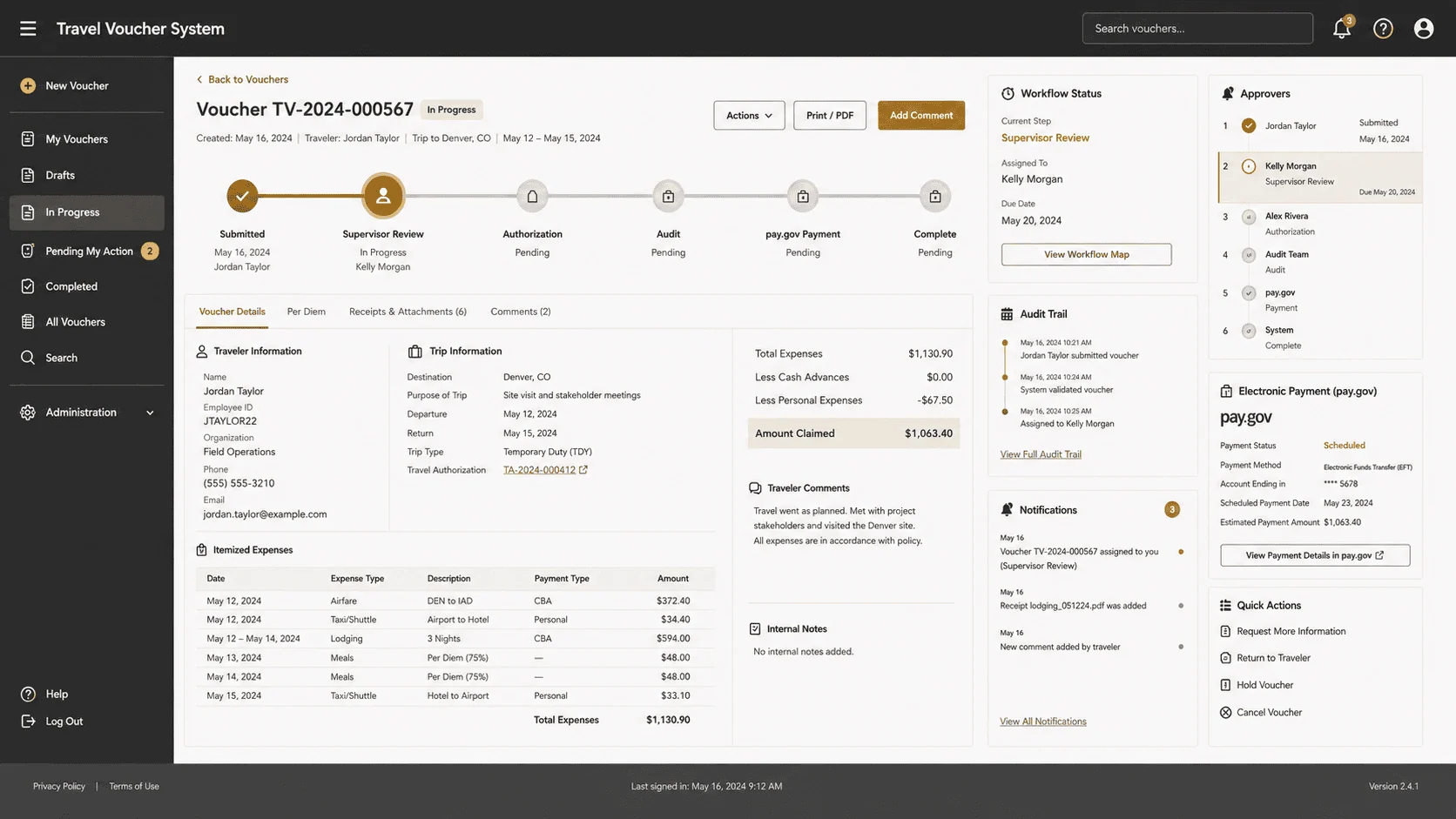Open Pending My Action in sidebar
The height and width of the screenshot is (819, 1456).
[87, 251]
